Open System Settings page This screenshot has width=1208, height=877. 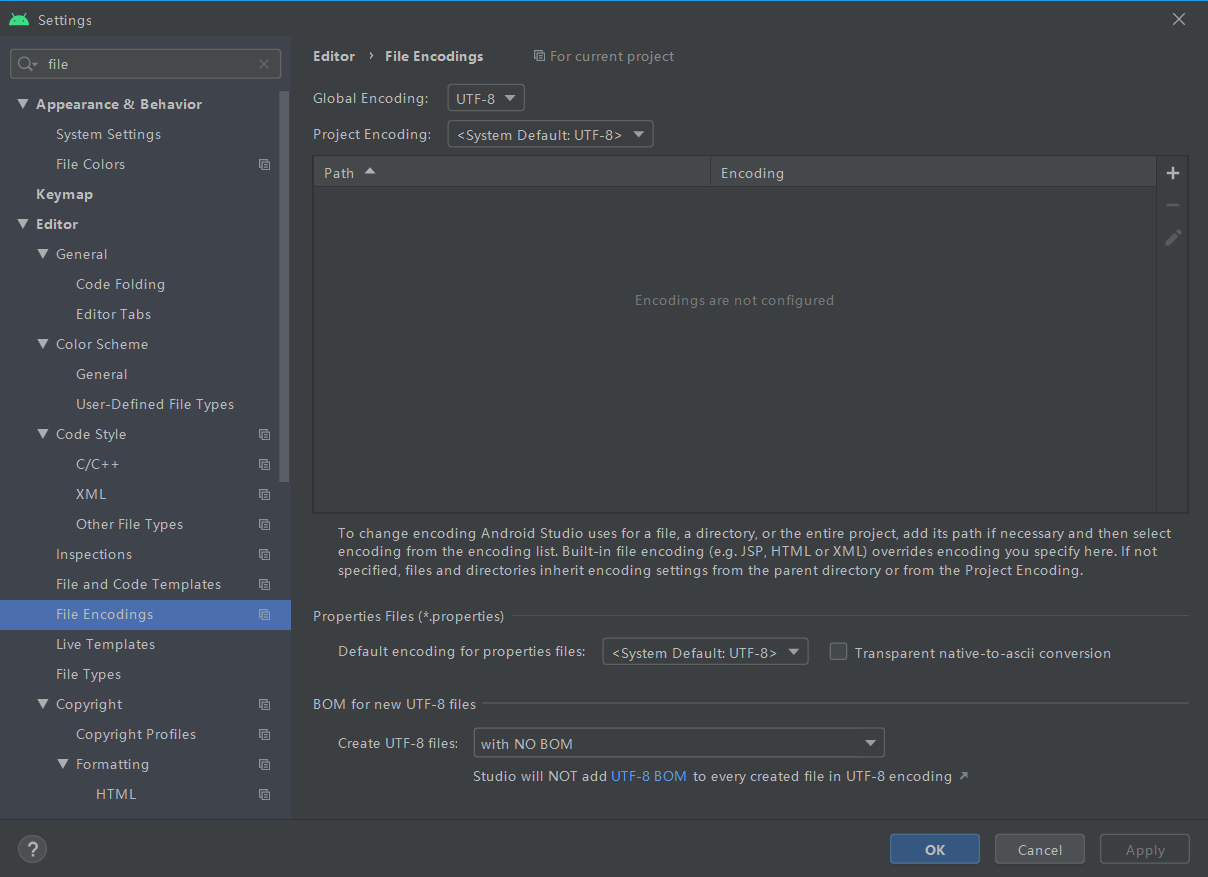click(108, 134)
